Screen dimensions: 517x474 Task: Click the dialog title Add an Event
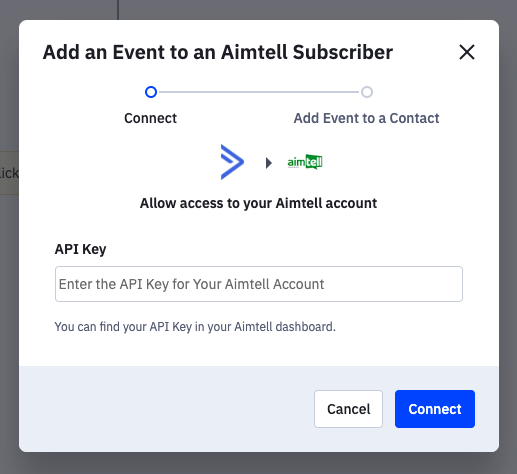(218, 52)
